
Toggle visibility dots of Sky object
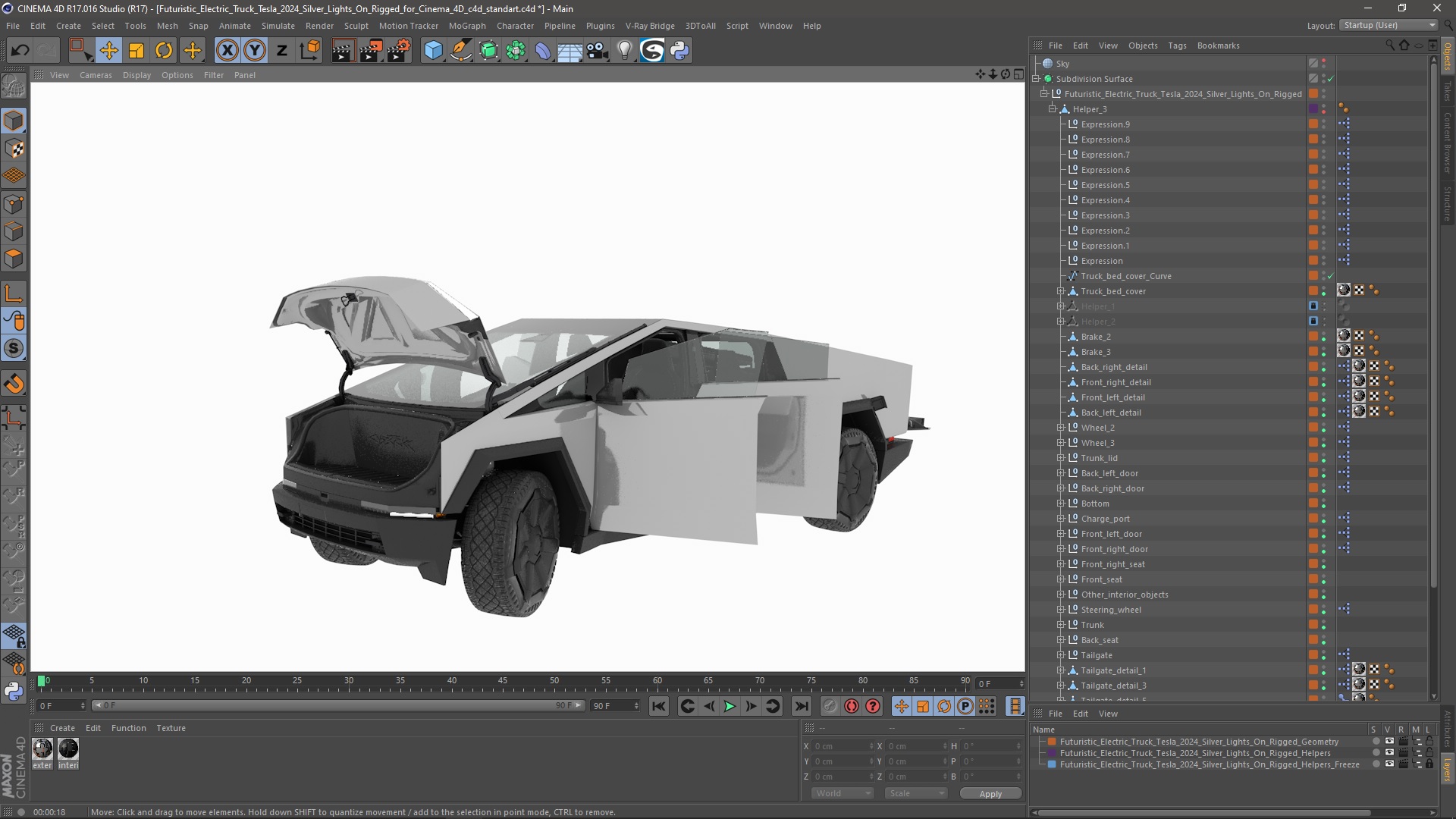tap(1324, 64)
